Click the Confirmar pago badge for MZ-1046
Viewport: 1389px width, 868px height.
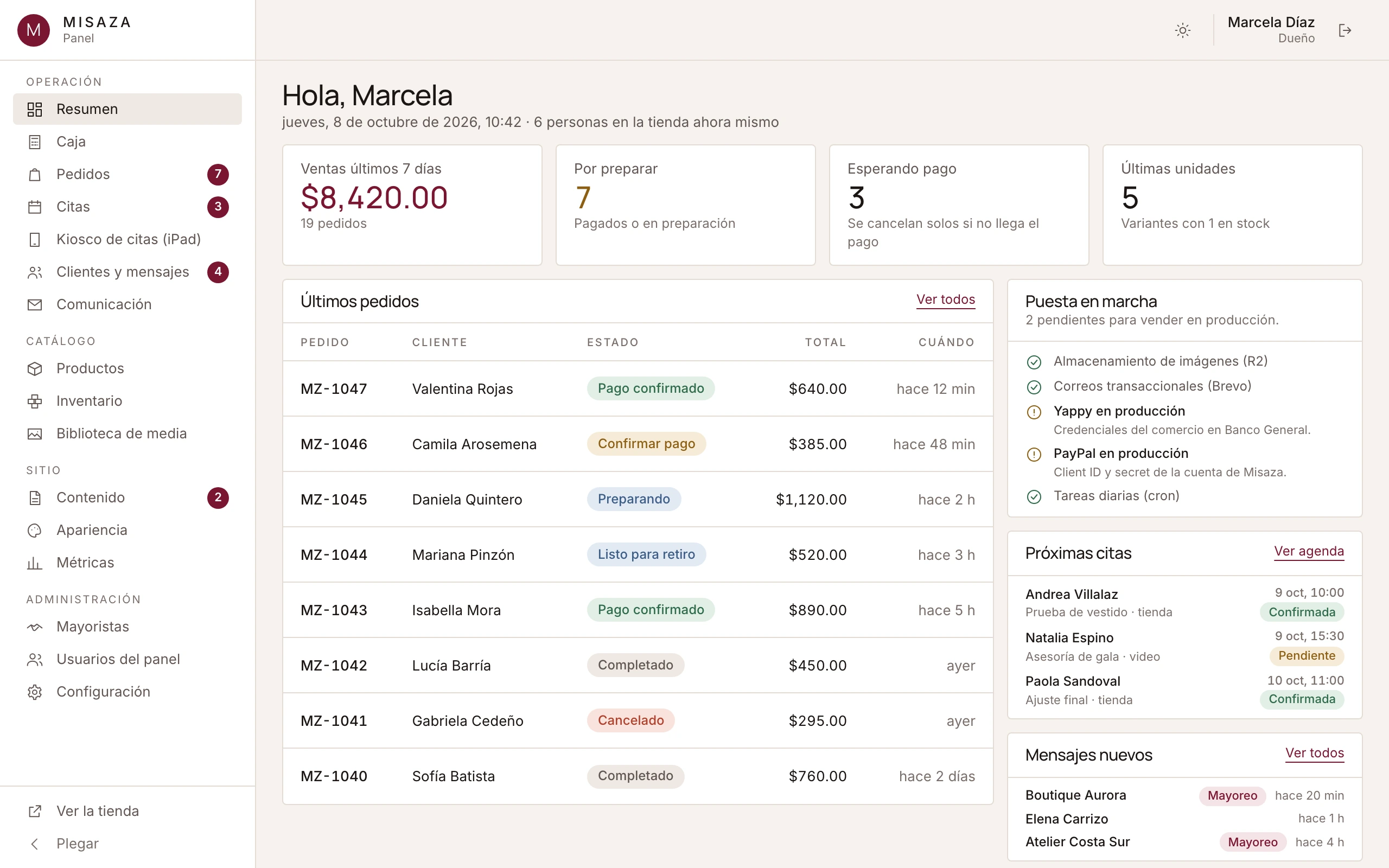(x=646, y=444)
